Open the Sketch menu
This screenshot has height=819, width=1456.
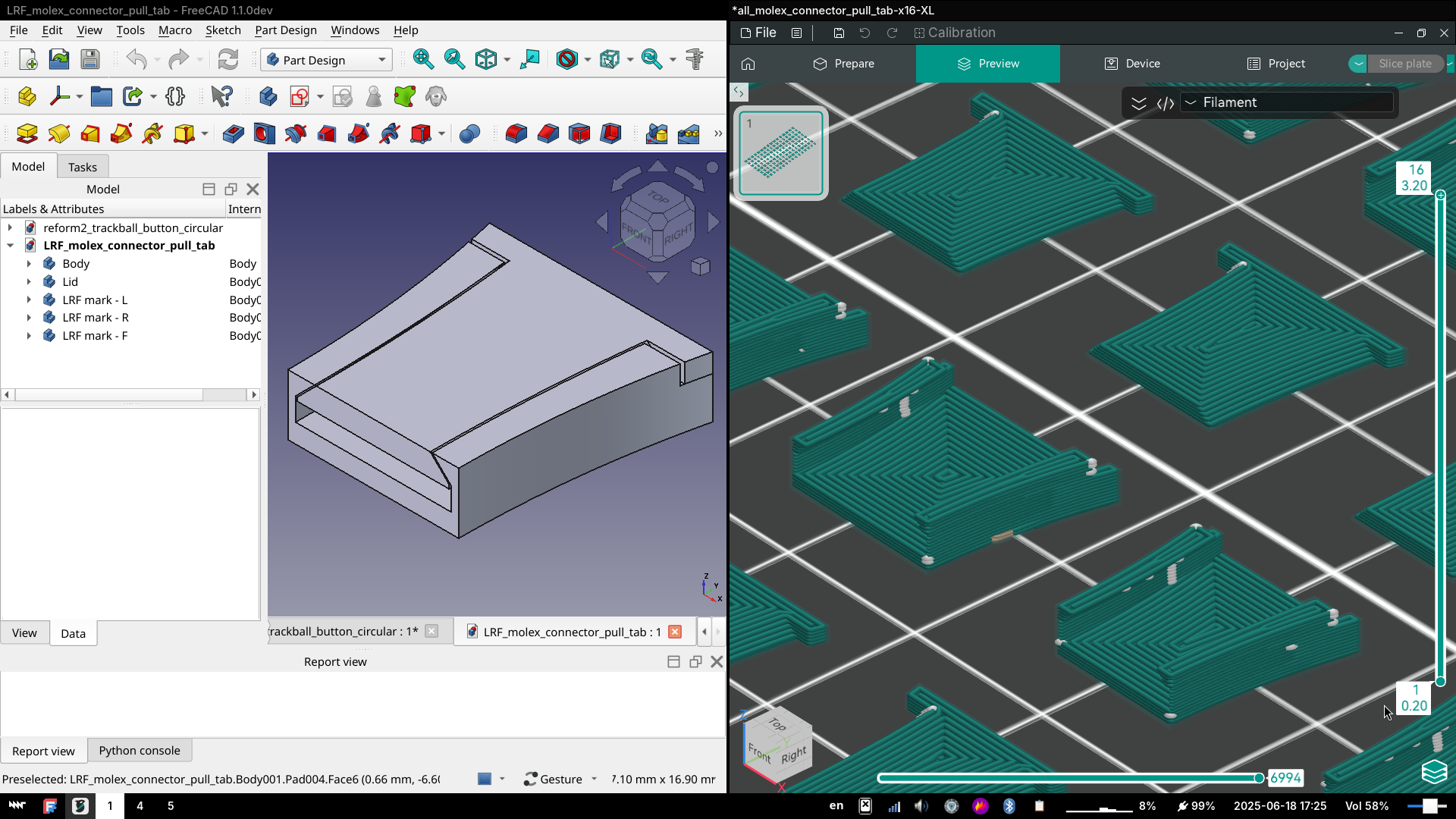click(222, 30)
